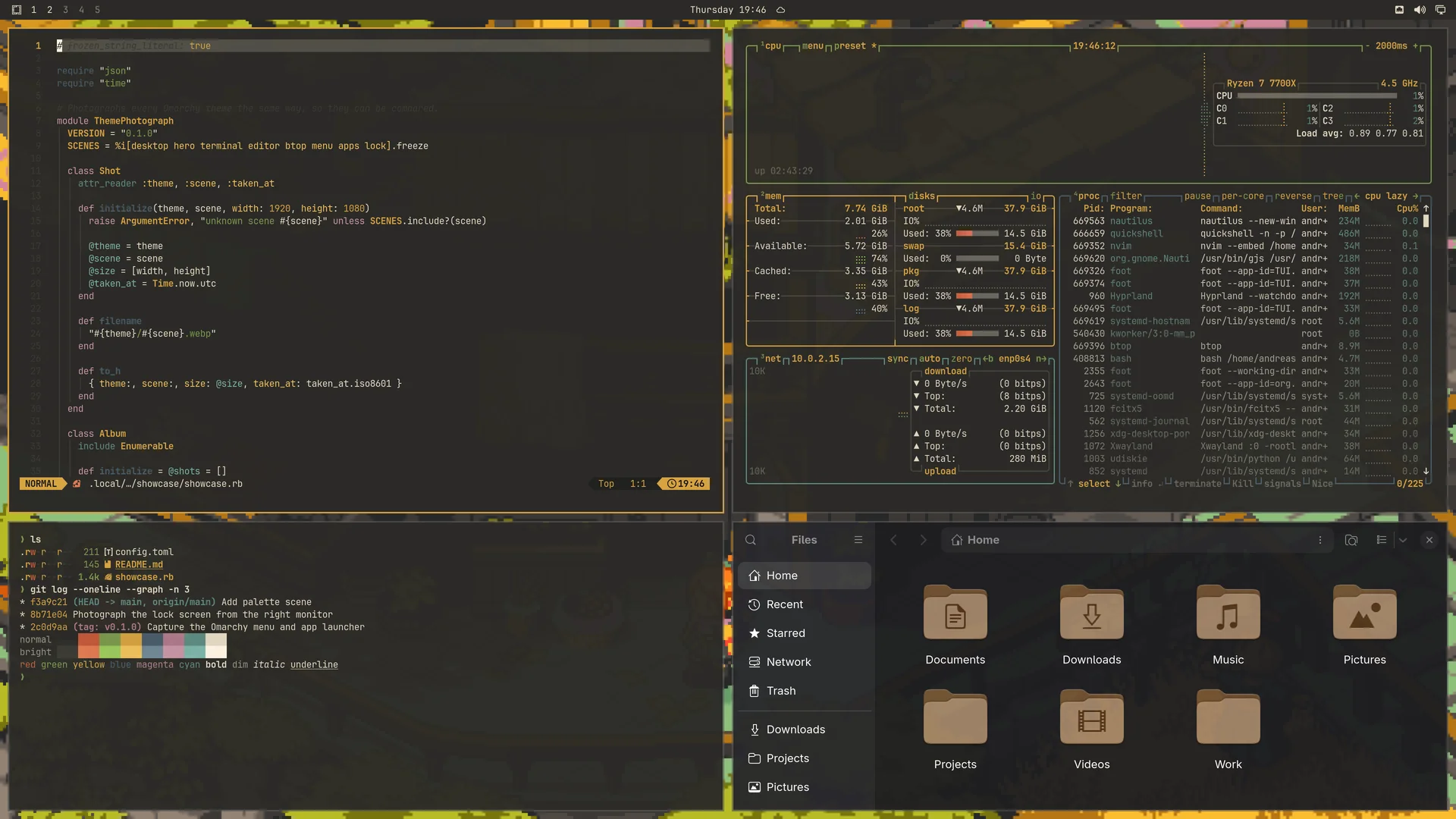Image resolution: width=1456 pixels, height=819 pixels.
Task: Go back in Files navigation
Action: point(893,540)
